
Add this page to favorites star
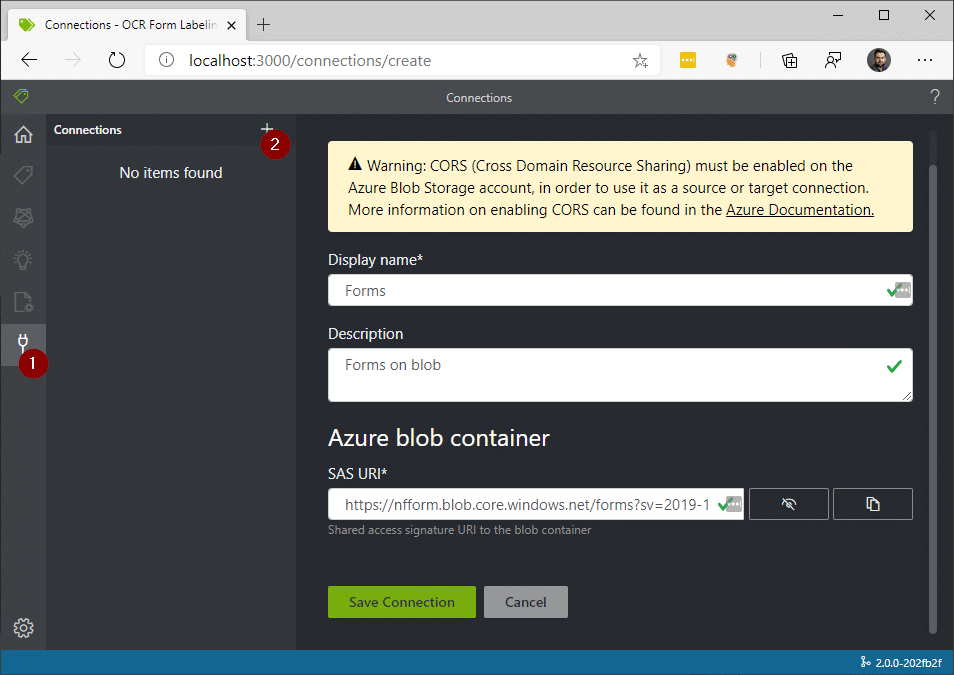[640, 60]
